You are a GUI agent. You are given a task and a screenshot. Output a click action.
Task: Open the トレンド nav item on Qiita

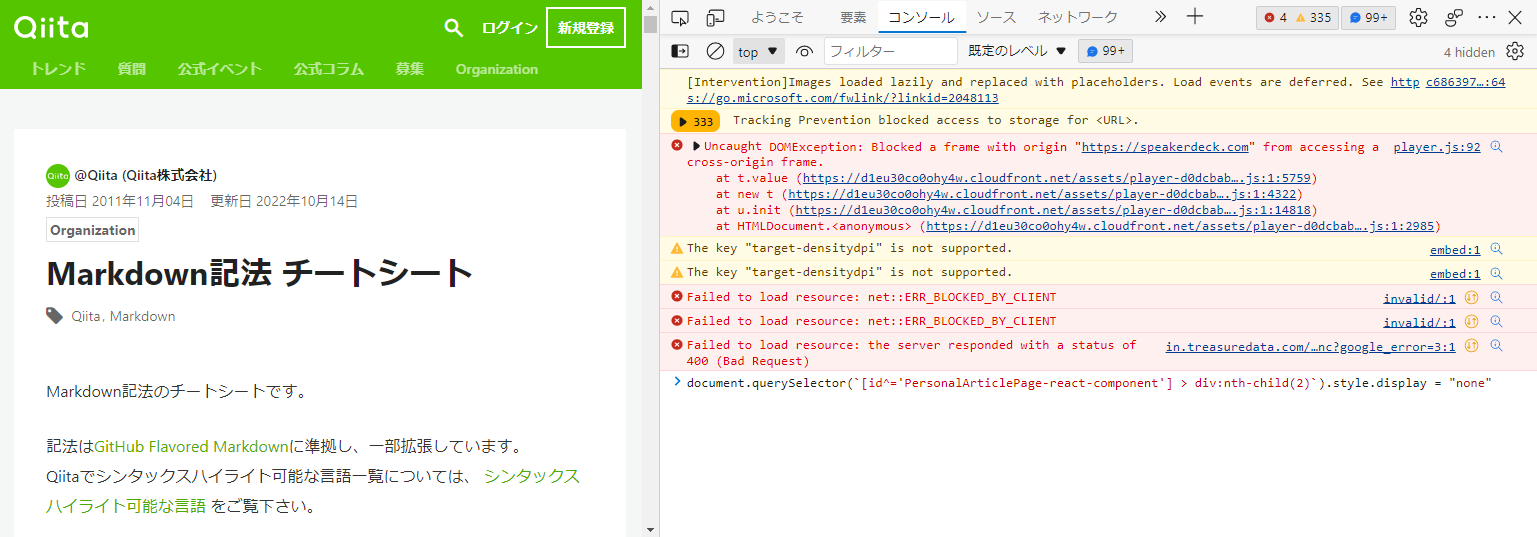[x=58, y=69]
